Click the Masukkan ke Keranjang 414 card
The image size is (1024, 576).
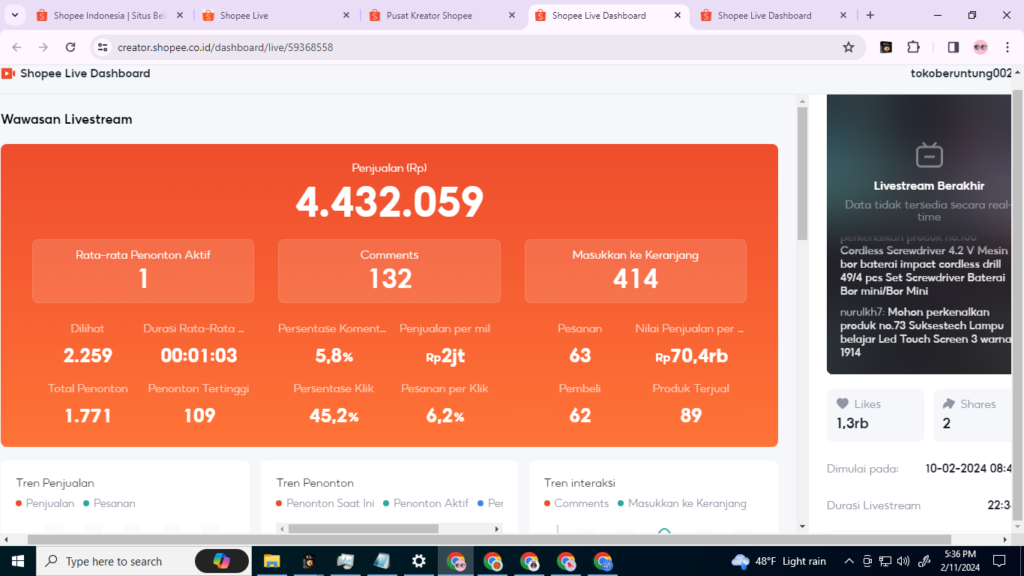click(x=635, y=270)
